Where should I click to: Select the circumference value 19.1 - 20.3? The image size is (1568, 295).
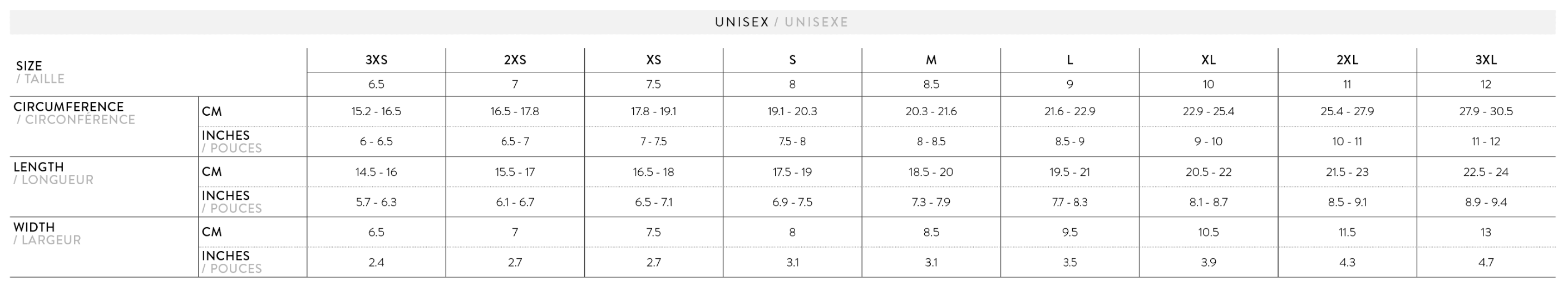pos(792,111)
